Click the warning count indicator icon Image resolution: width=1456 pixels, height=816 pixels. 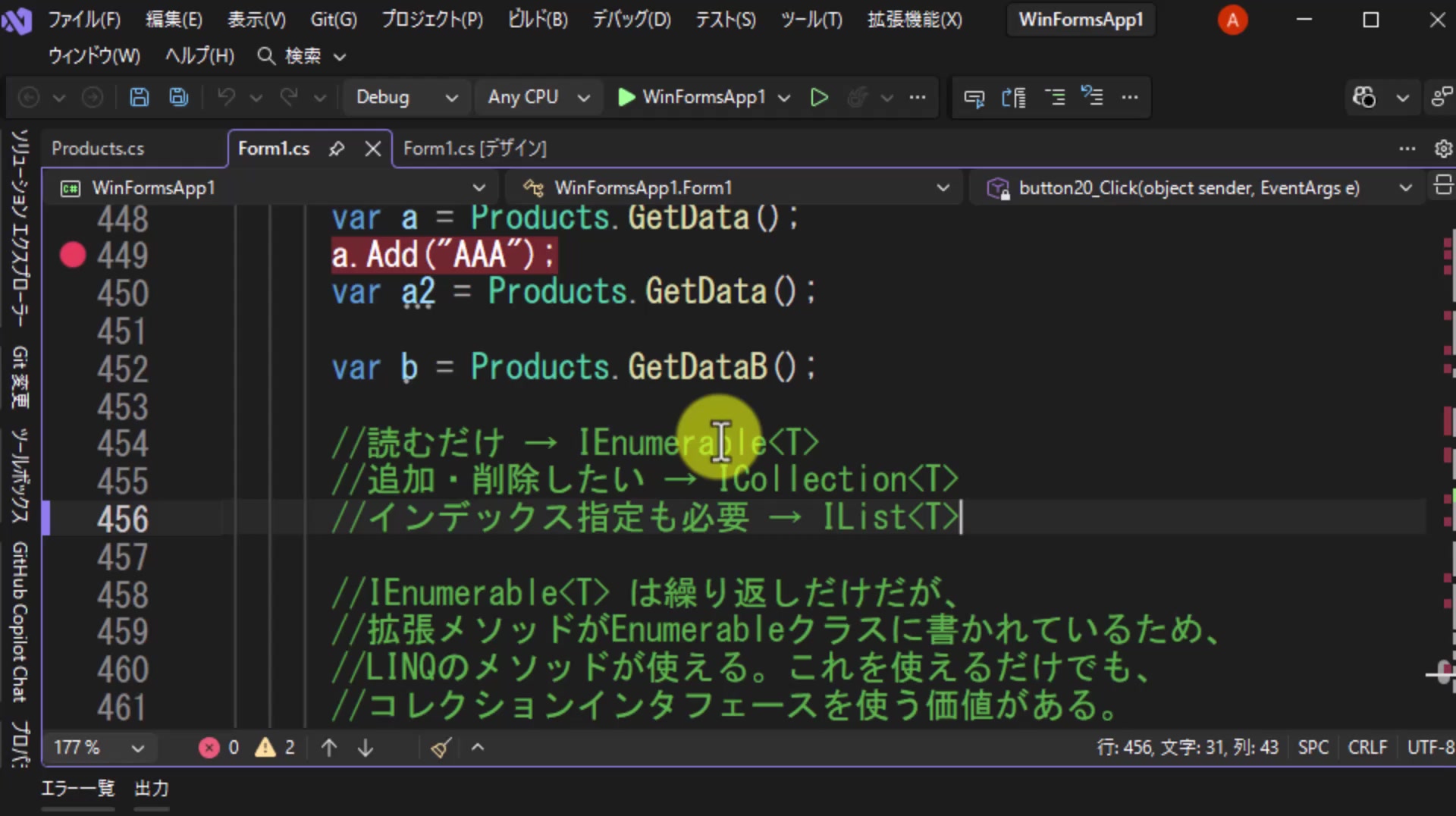pos(265,748)
